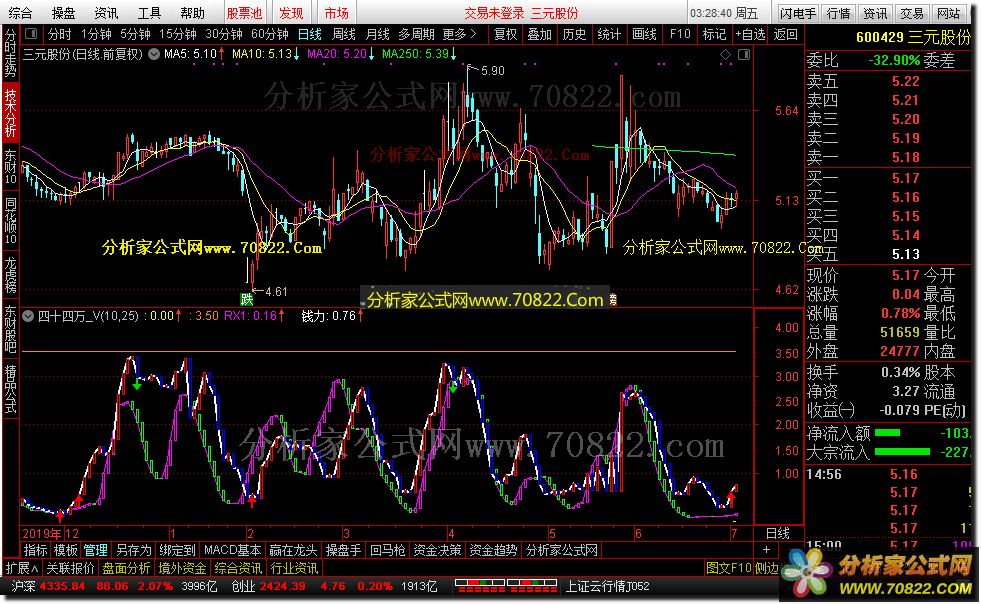Select the 管理 bottom tab
Viewport: 981px width, 604px height.
click(x=95, y=550)
